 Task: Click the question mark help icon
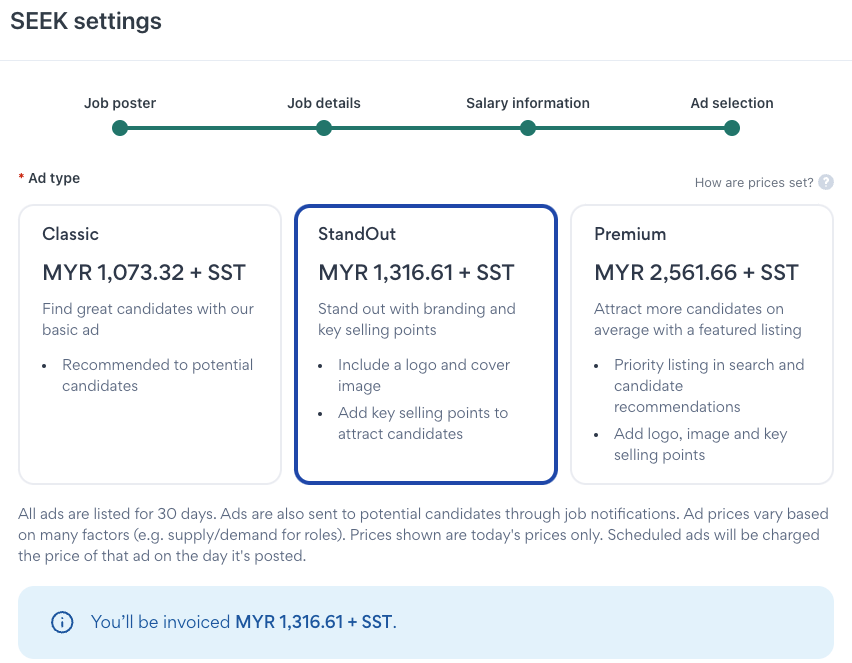tap(826, 182)
